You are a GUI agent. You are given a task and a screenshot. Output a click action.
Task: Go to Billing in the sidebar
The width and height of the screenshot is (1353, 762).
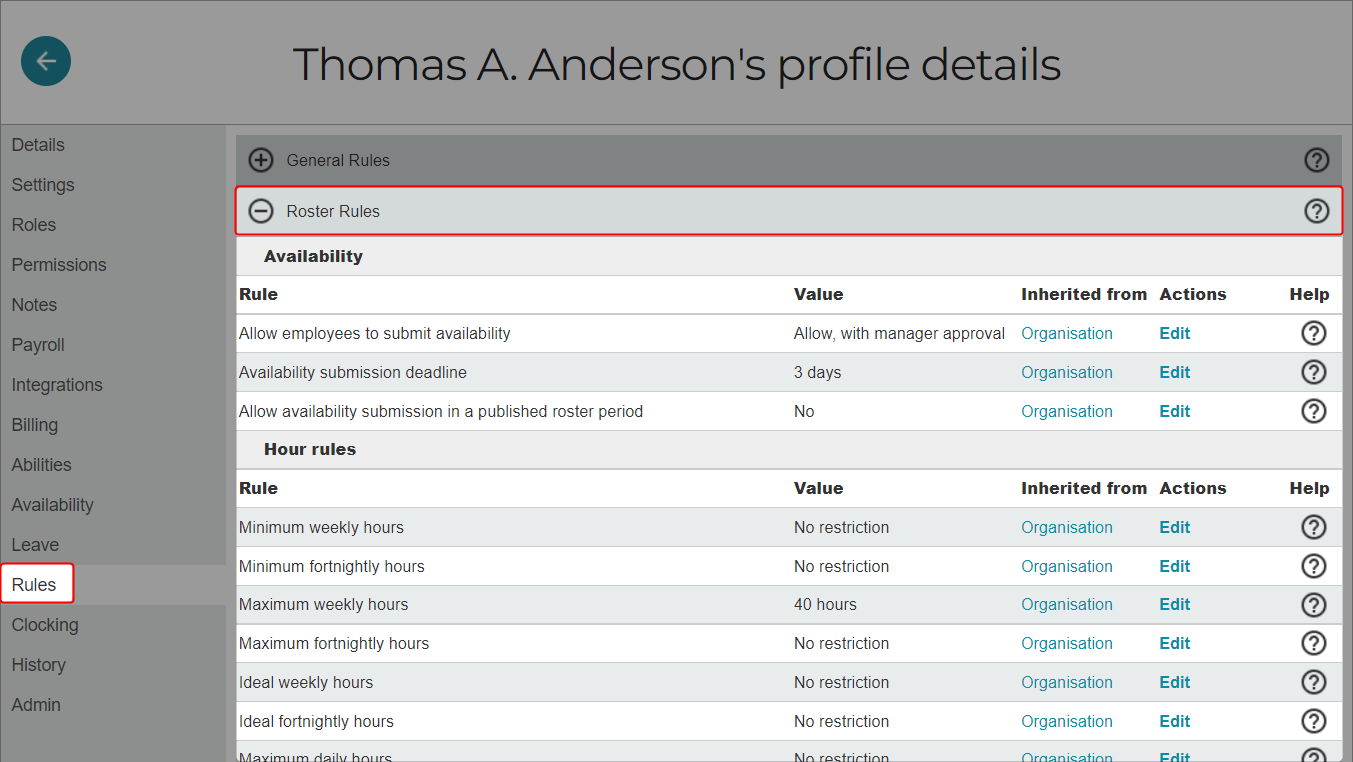click(x=35, y=425)
